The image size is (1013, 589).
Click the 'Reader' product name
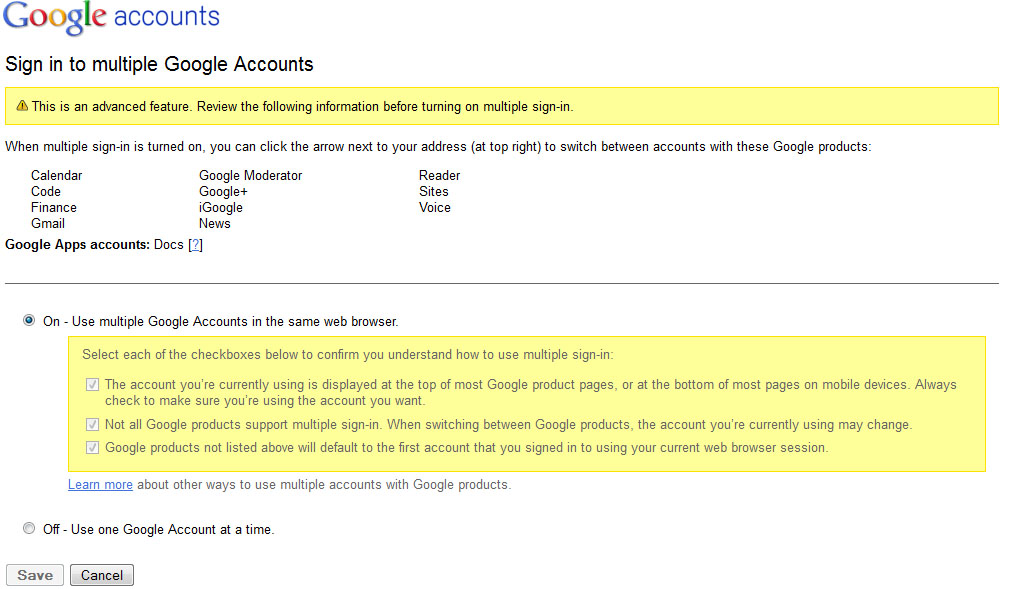pyautogui.click(x=439, y=176)
